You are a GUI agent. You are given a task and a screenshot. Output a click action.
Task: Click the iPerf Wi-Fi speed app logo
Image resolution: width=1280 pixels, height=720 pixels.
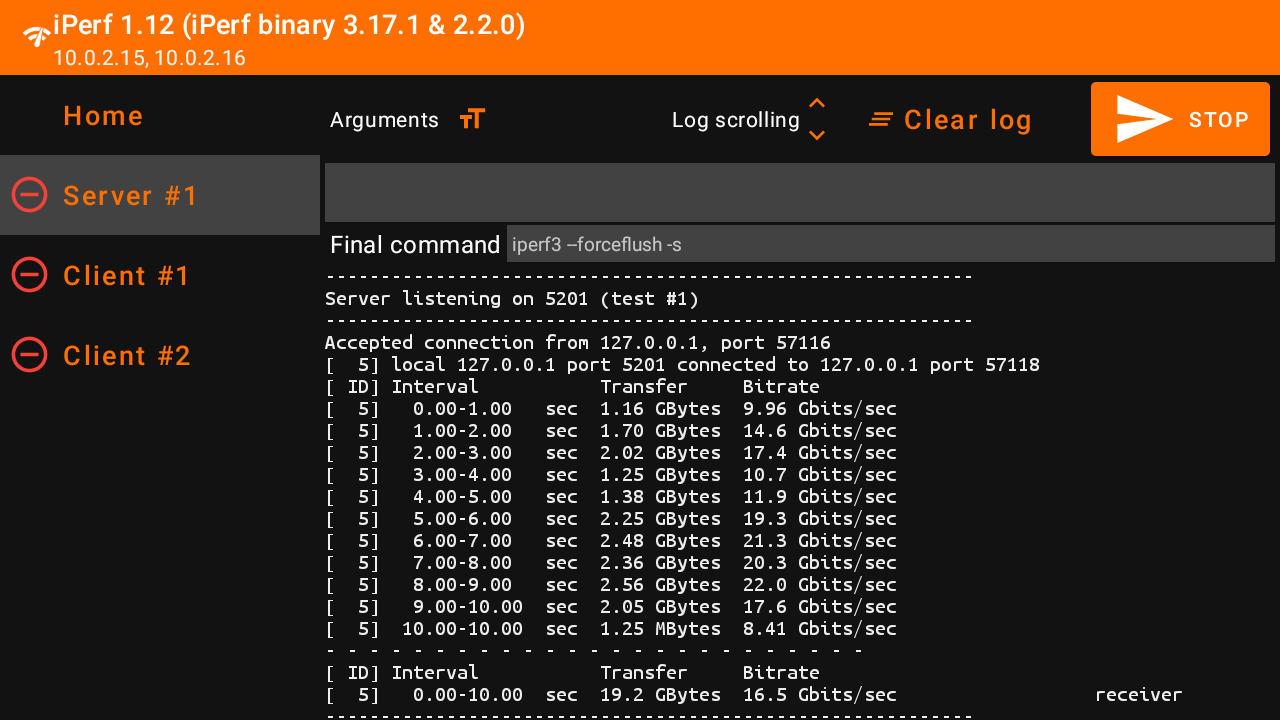tap(36, 36)
